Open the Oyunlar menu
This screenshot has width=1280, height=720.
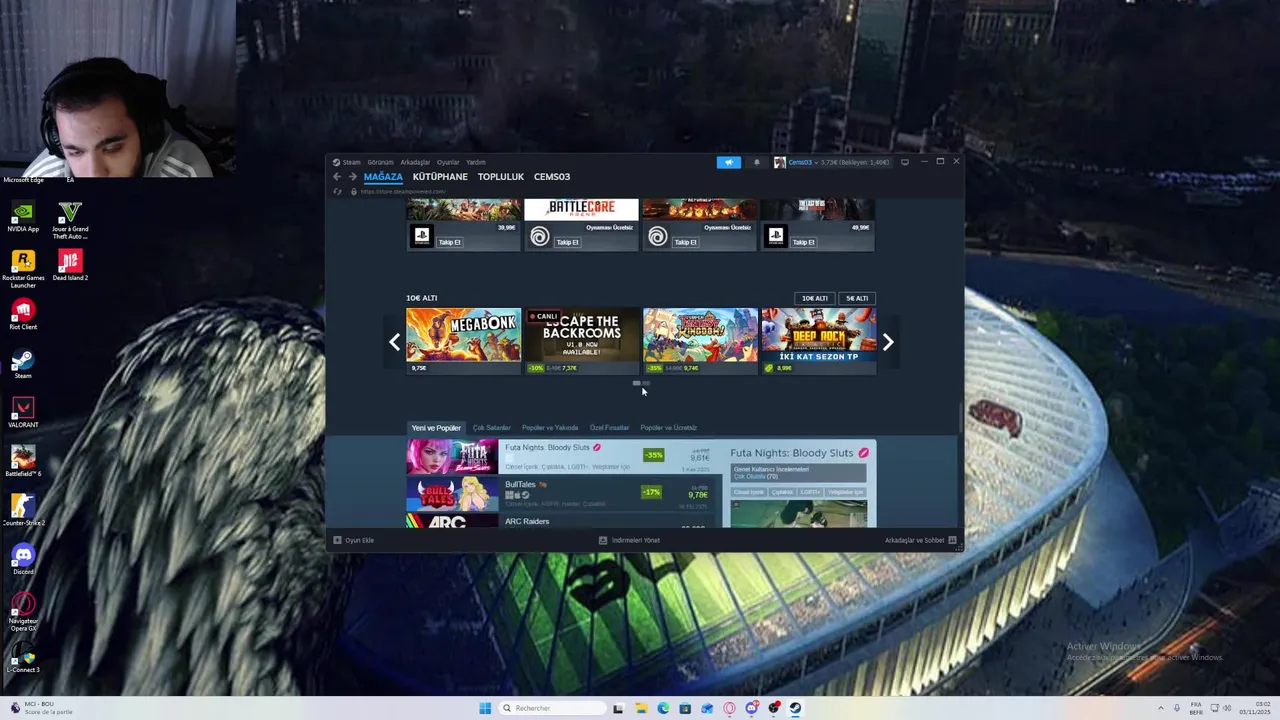click(x=448, y=162)
